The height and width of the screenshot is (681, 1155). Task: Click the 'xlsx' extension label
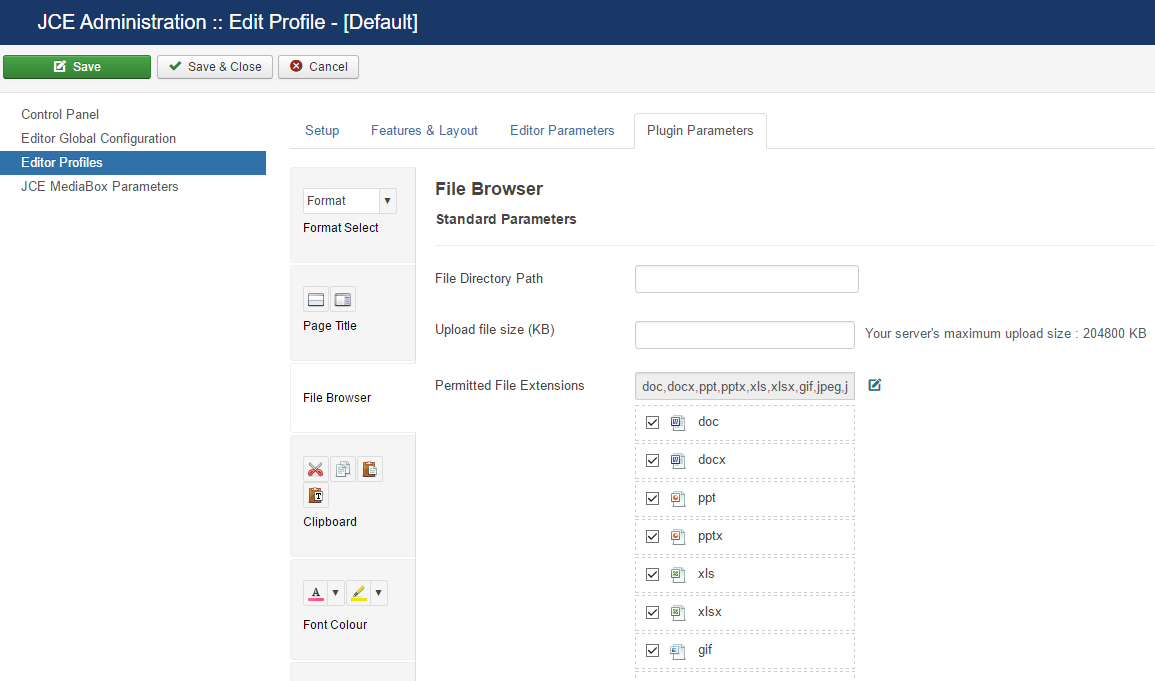click(709, 612)
